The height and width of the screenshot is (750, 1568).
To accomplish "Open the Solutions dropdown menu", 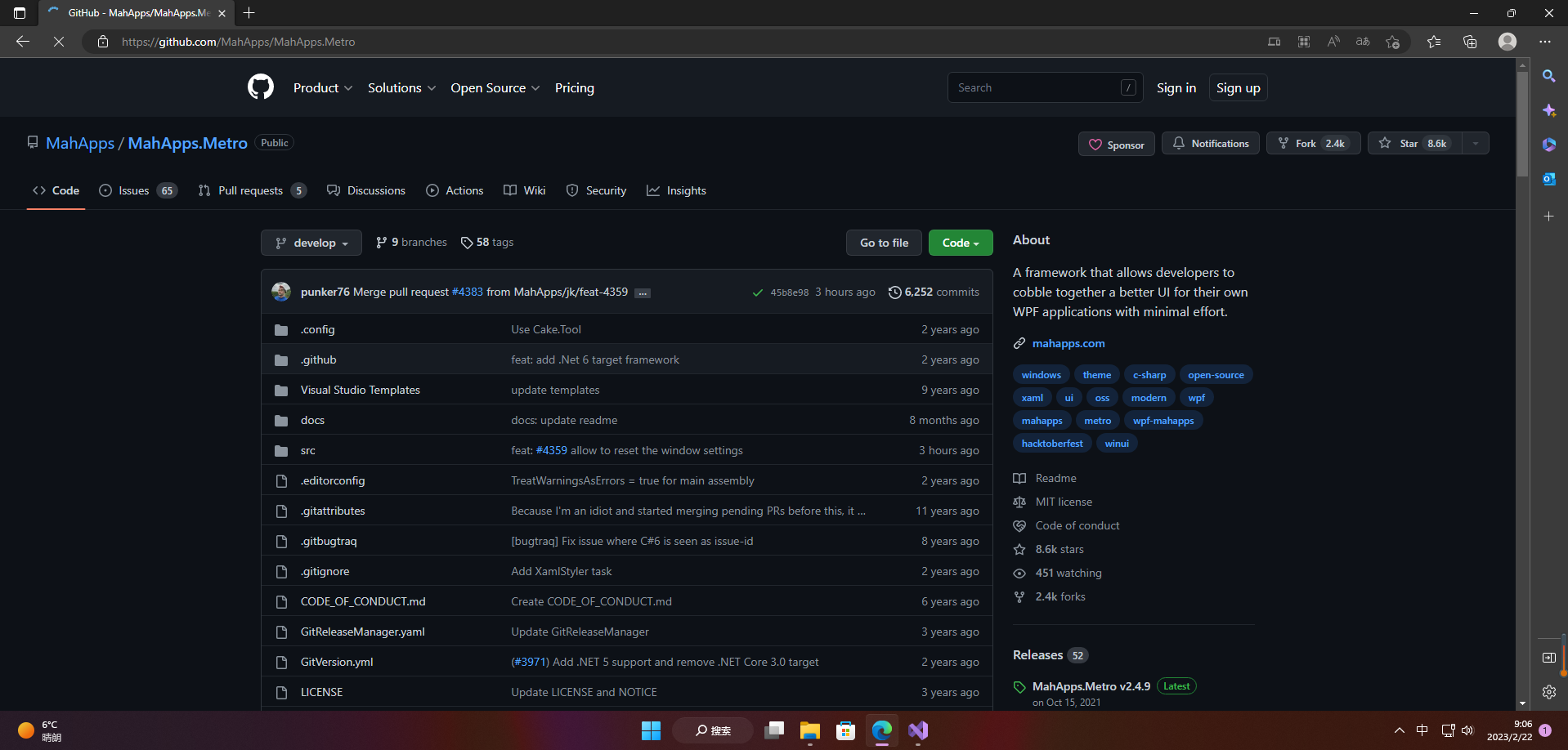I will [x=401, y=87].
